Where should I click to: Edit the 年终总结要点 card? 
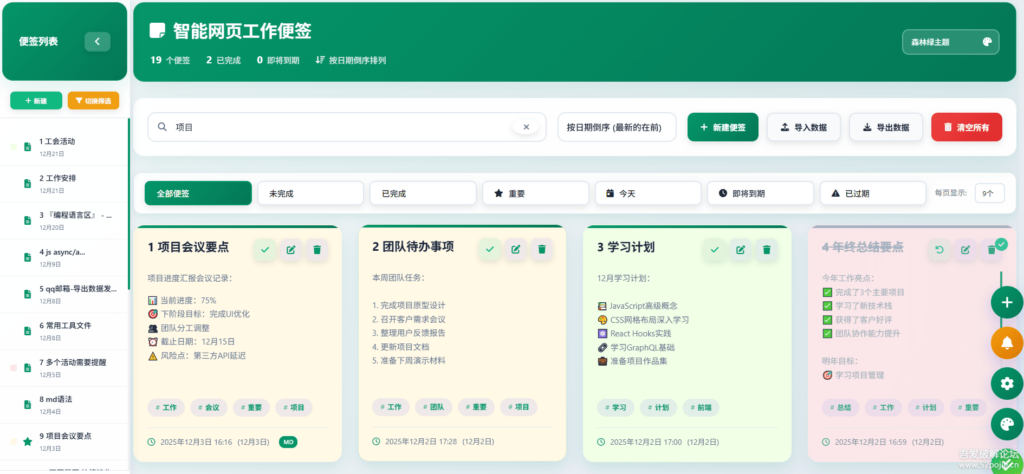coord(965,249)
